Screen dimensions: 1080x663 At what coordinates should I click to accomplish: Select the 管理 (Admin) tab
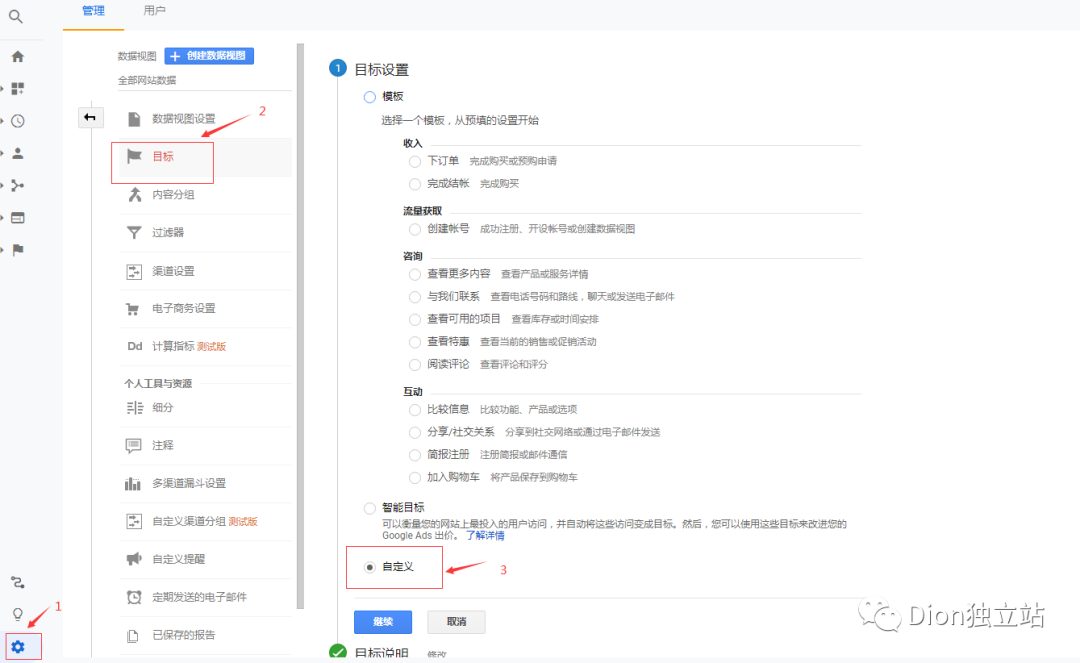pyautogui.click(x=93, y=11)
